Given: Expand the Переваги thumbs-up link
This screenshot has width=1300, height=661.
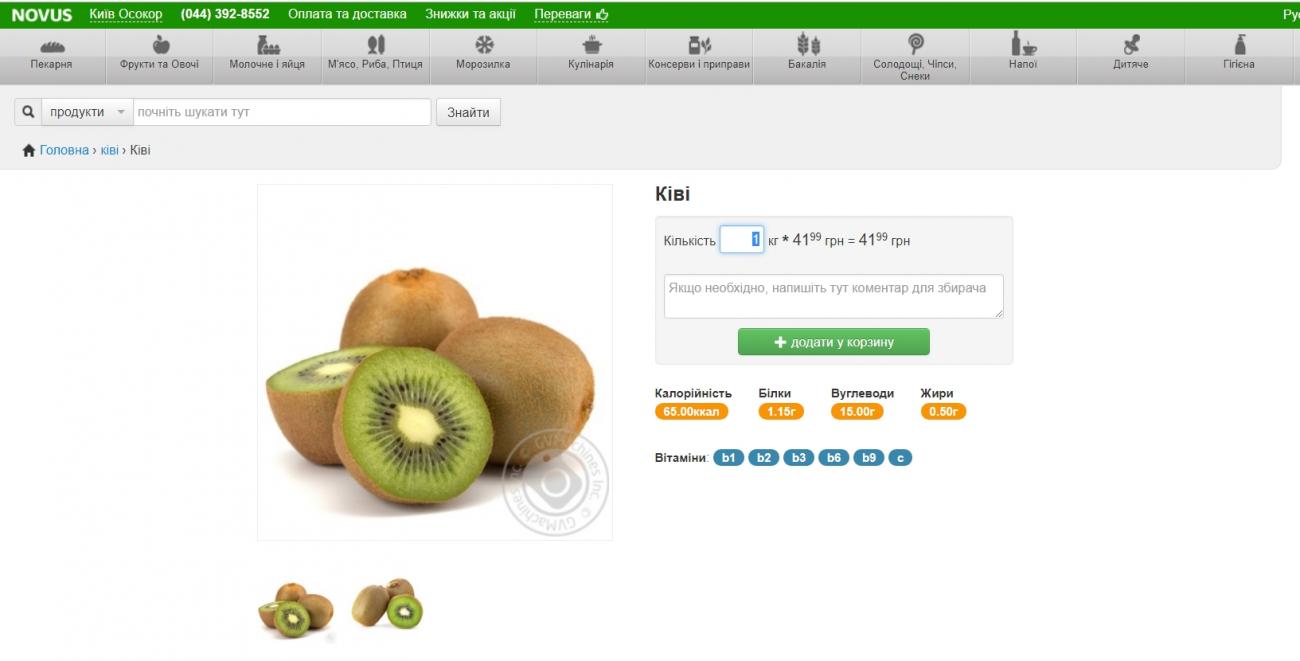Looking at the screenshot, I should 572,14.
